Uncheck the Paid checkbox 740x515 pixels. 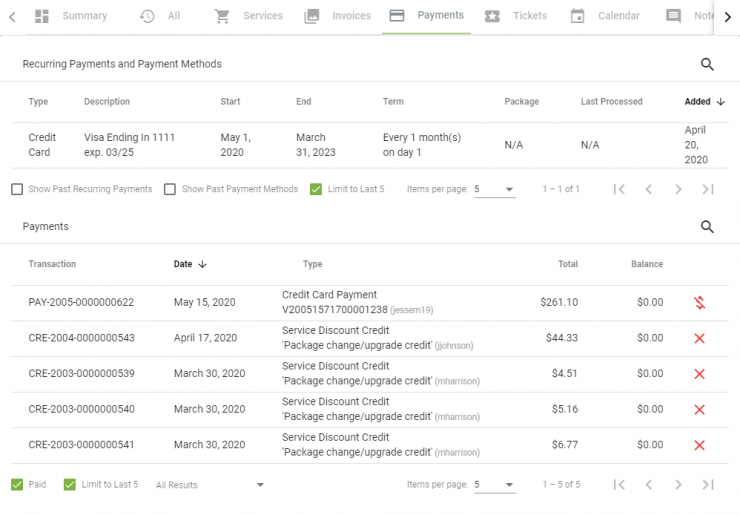(x=17, y=485)
